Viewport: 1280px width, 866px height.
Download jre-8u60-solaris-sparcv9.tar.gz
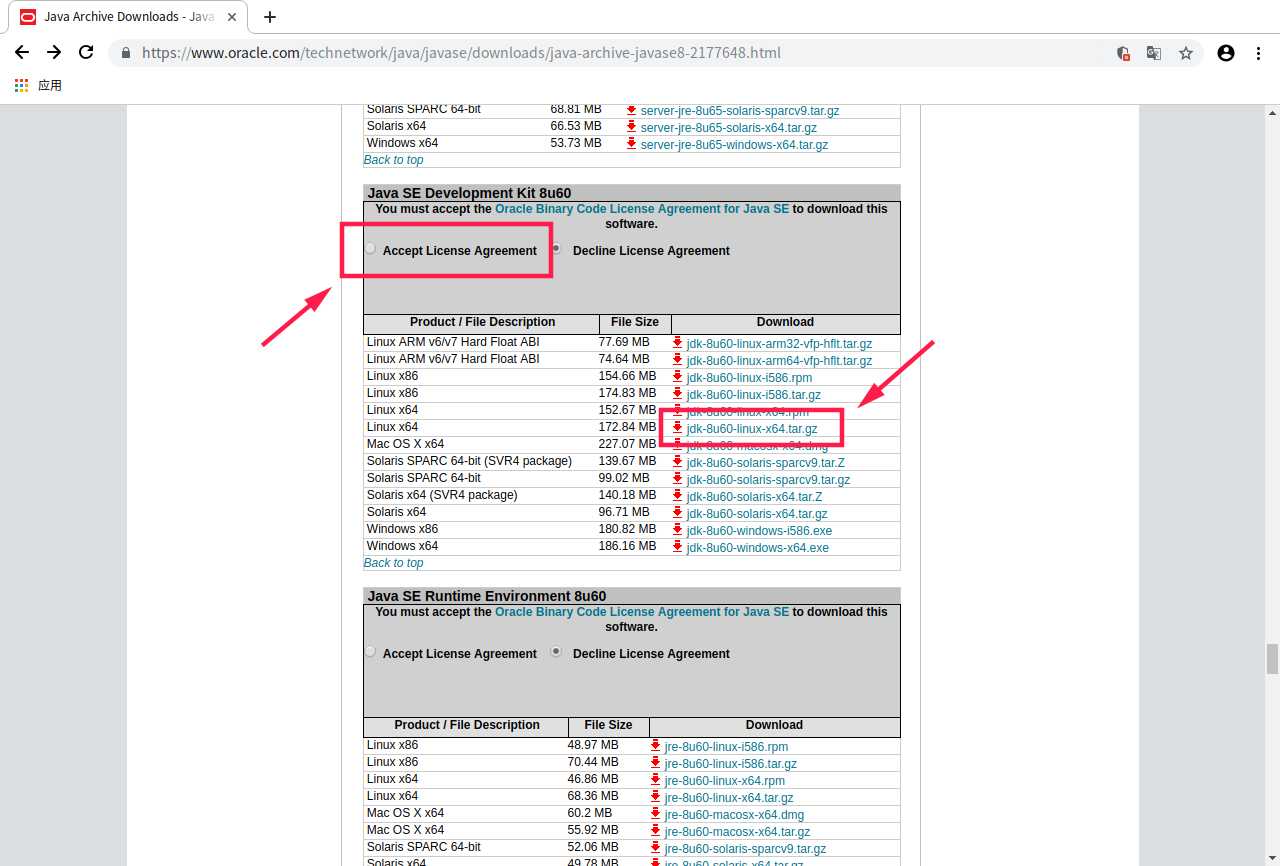[745, 849]
